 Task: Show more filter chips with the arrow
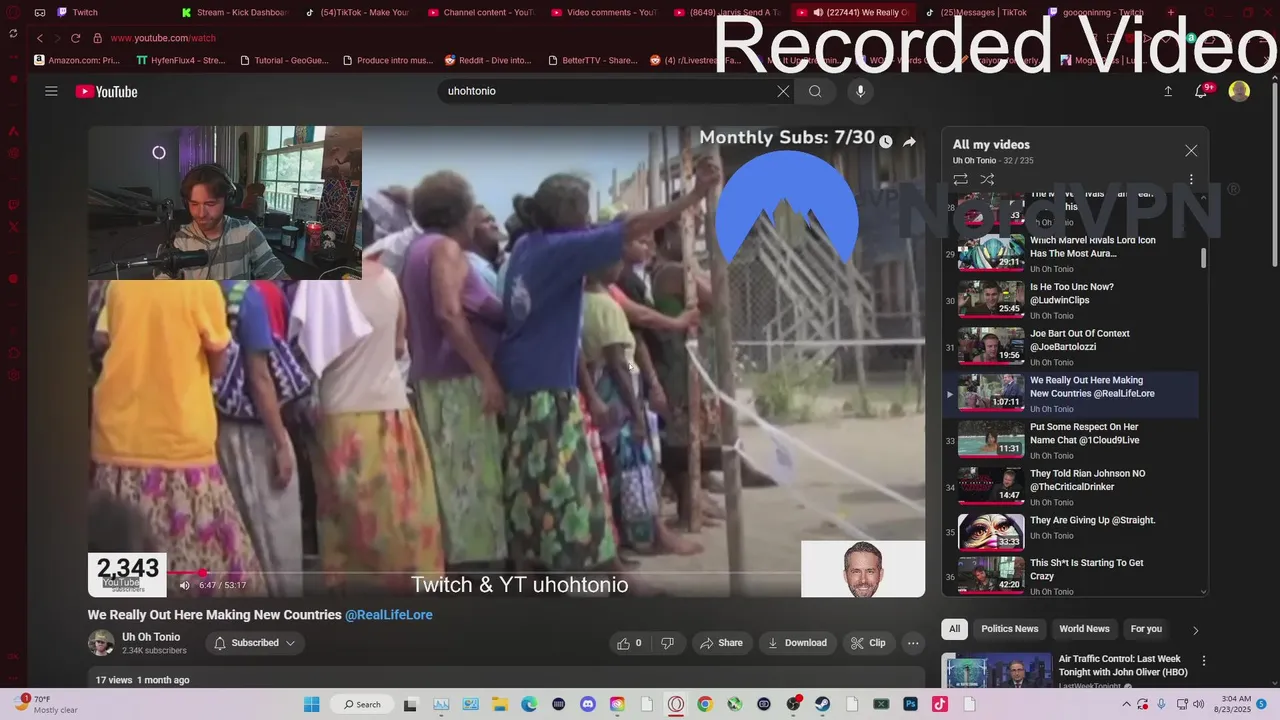(x=1195, y=630)
